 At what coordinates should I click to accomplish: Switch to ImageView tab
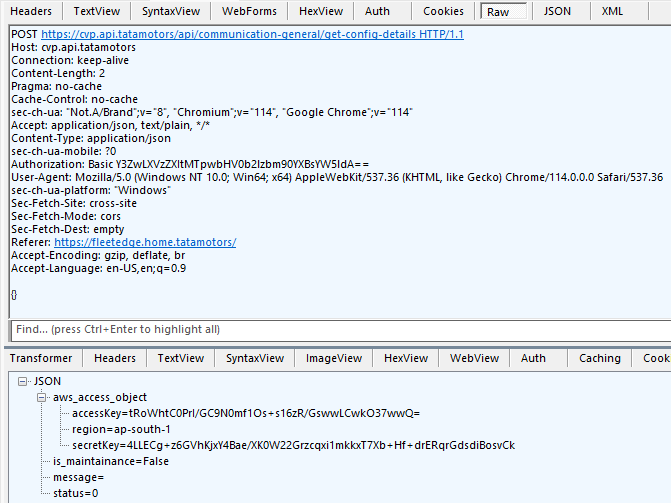tap(334, 358)
